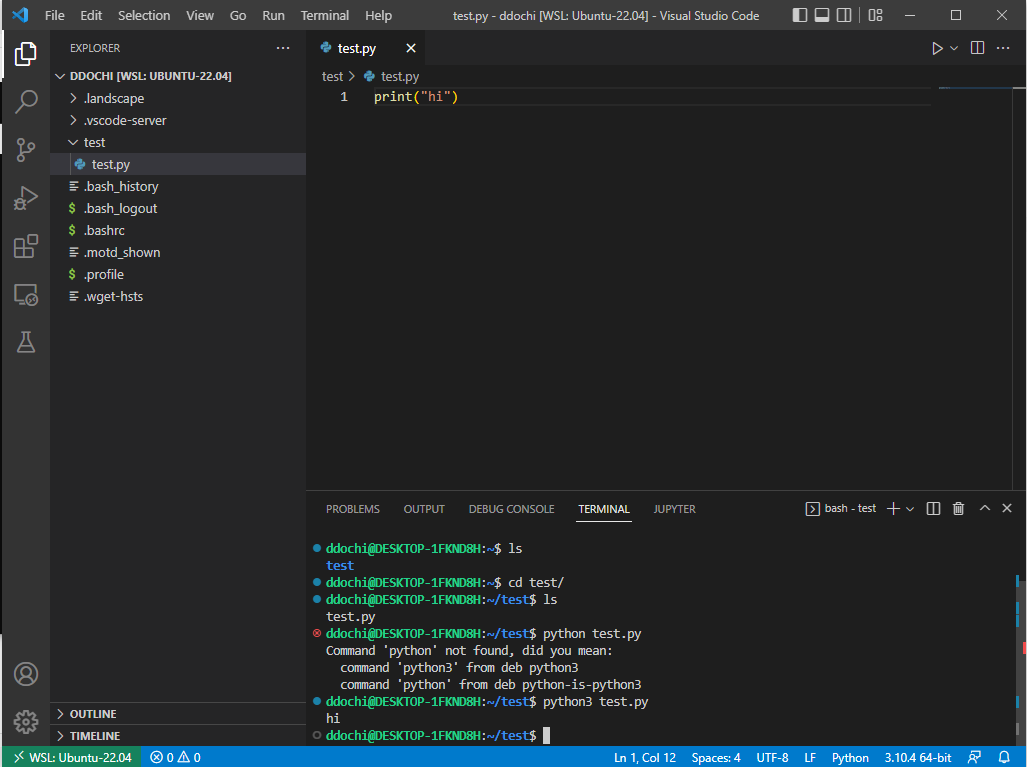Open the Terminal menu
Screen dimensions: 1027x767
(325, 15)
